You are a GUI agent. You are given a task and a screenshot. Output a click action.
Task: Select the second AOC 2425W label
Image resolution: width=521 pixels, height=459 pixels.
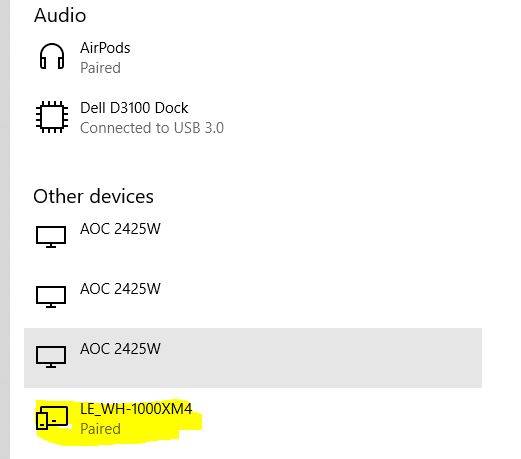click(x=120, y=289)
